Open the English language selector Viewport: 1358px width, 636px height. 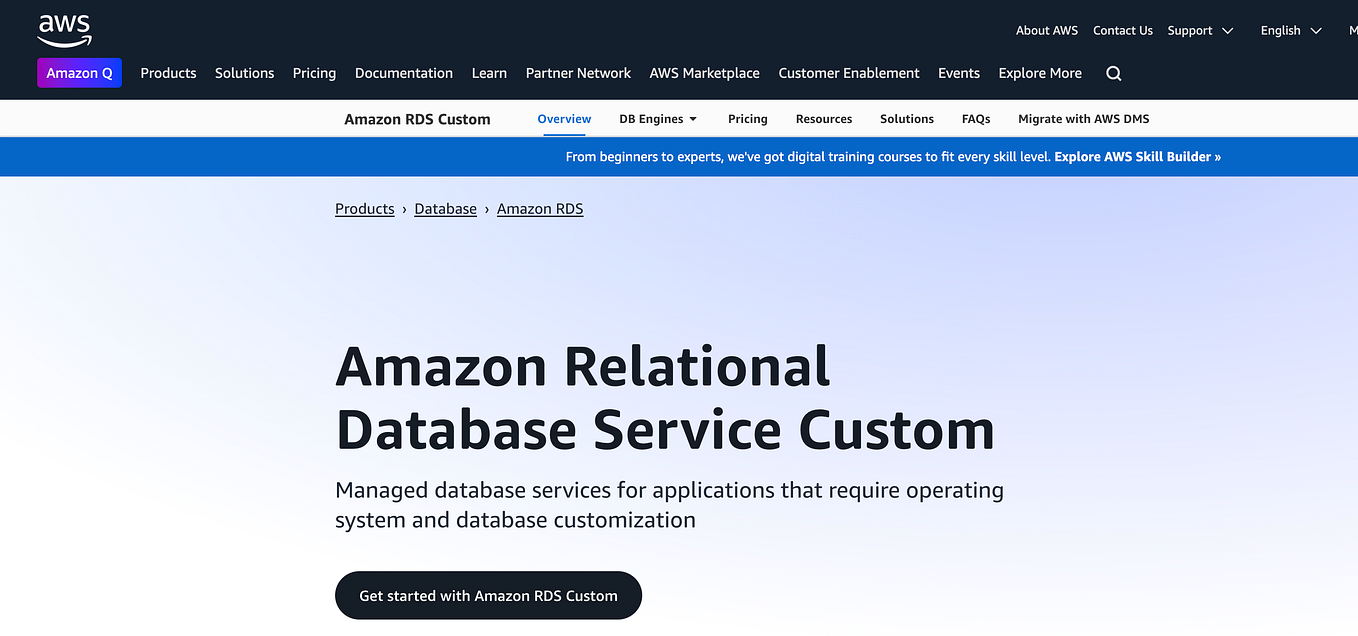1288,30
